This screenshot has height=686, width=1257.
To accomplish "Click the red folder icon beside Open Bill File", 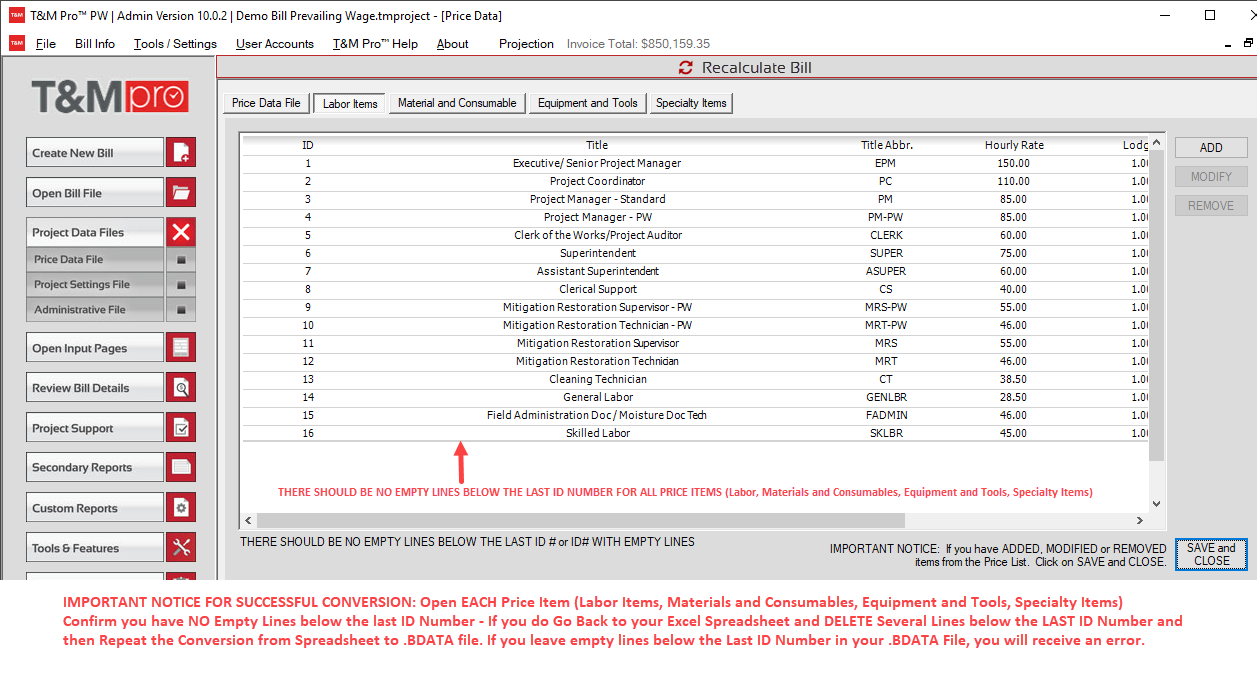I will [181, 192].
